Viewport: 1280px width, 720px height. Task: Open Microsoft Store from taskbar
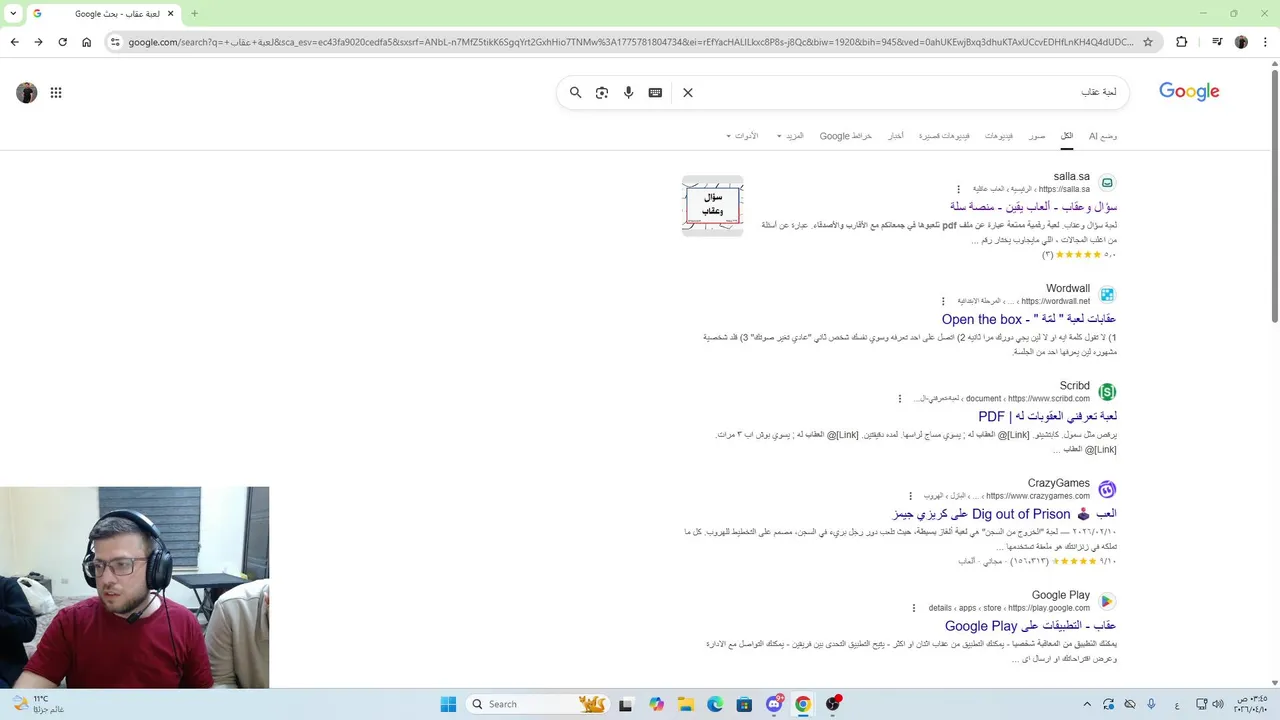pyautogui.click(x=744, y=704)
